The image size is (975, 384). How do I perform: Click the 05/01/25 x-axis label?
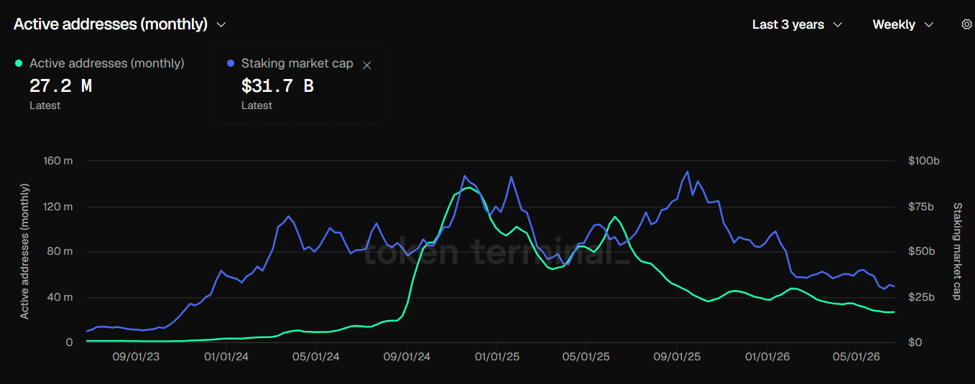point(586,357)
